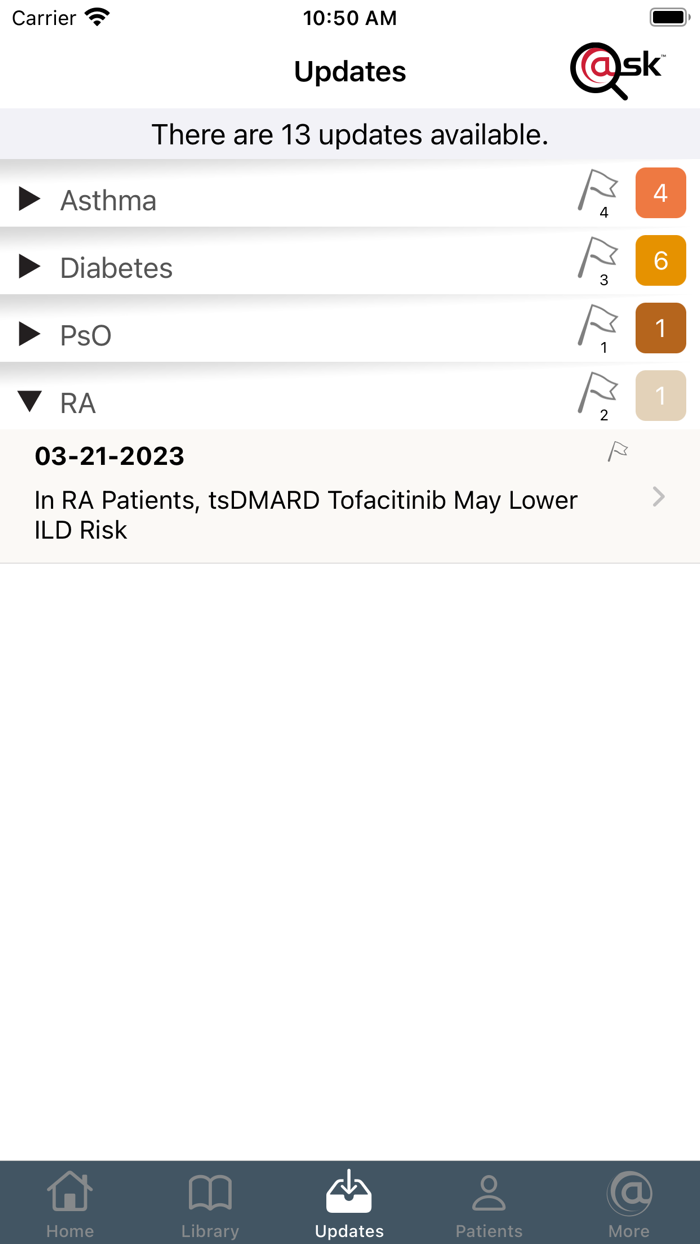This screenshot has height=1244, width=700.
Task: Click the orange "4" badge on Asthma
Action: [x=661, y=192]
